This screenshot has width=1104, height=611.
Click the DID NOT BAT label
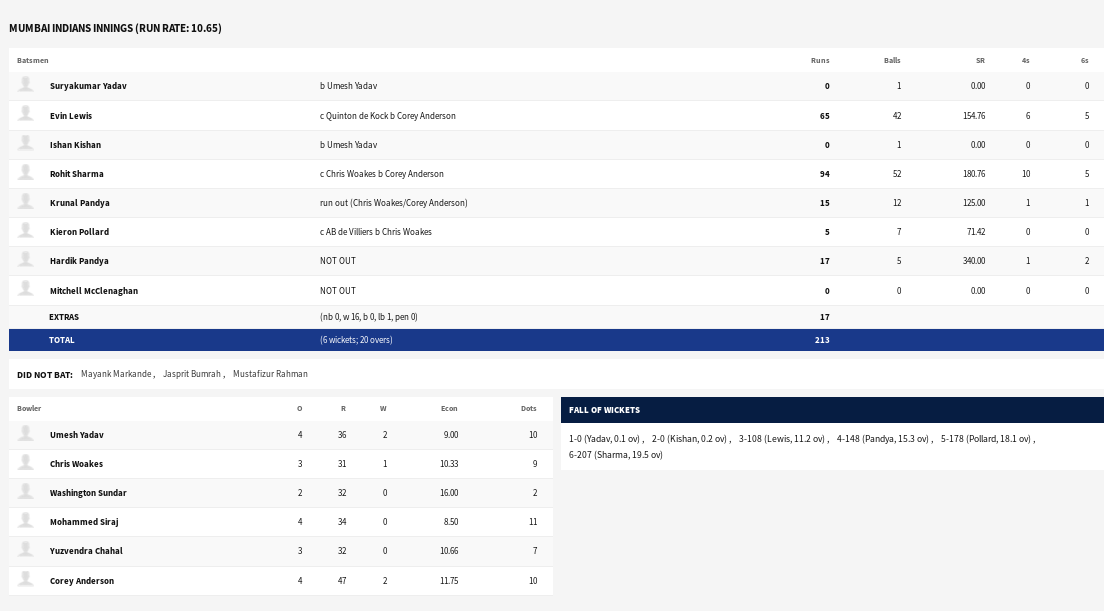45,374
